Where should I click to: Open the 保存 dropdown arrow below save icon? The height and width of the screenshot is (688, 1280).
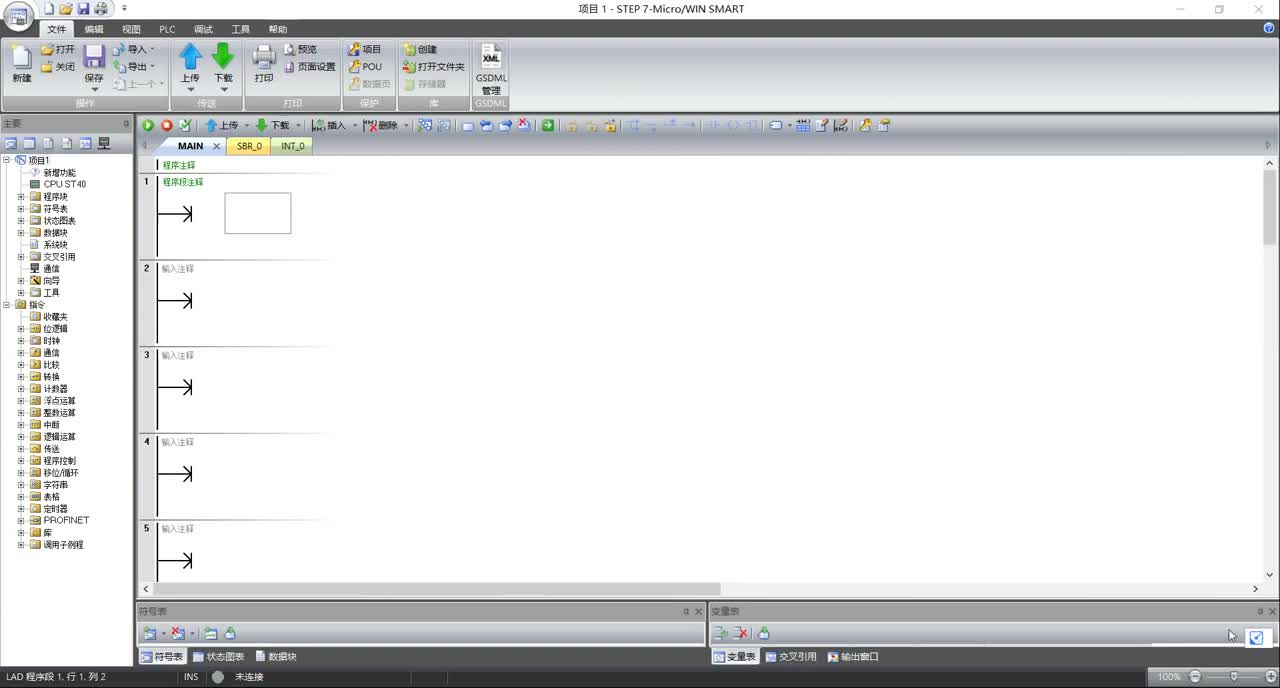click(94, 89)
